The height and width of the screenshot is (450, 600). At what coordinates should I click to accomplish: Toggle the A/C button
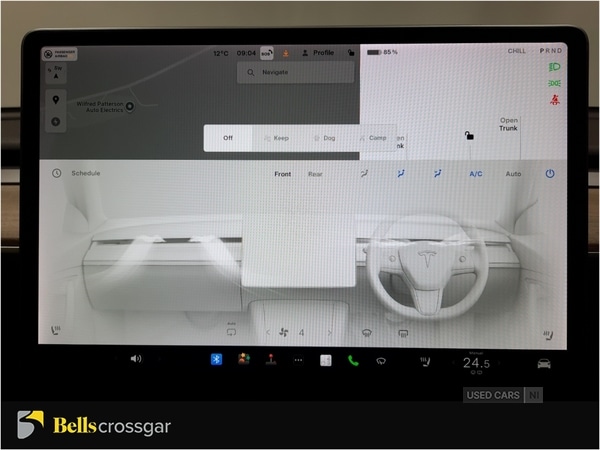(476, 174)
